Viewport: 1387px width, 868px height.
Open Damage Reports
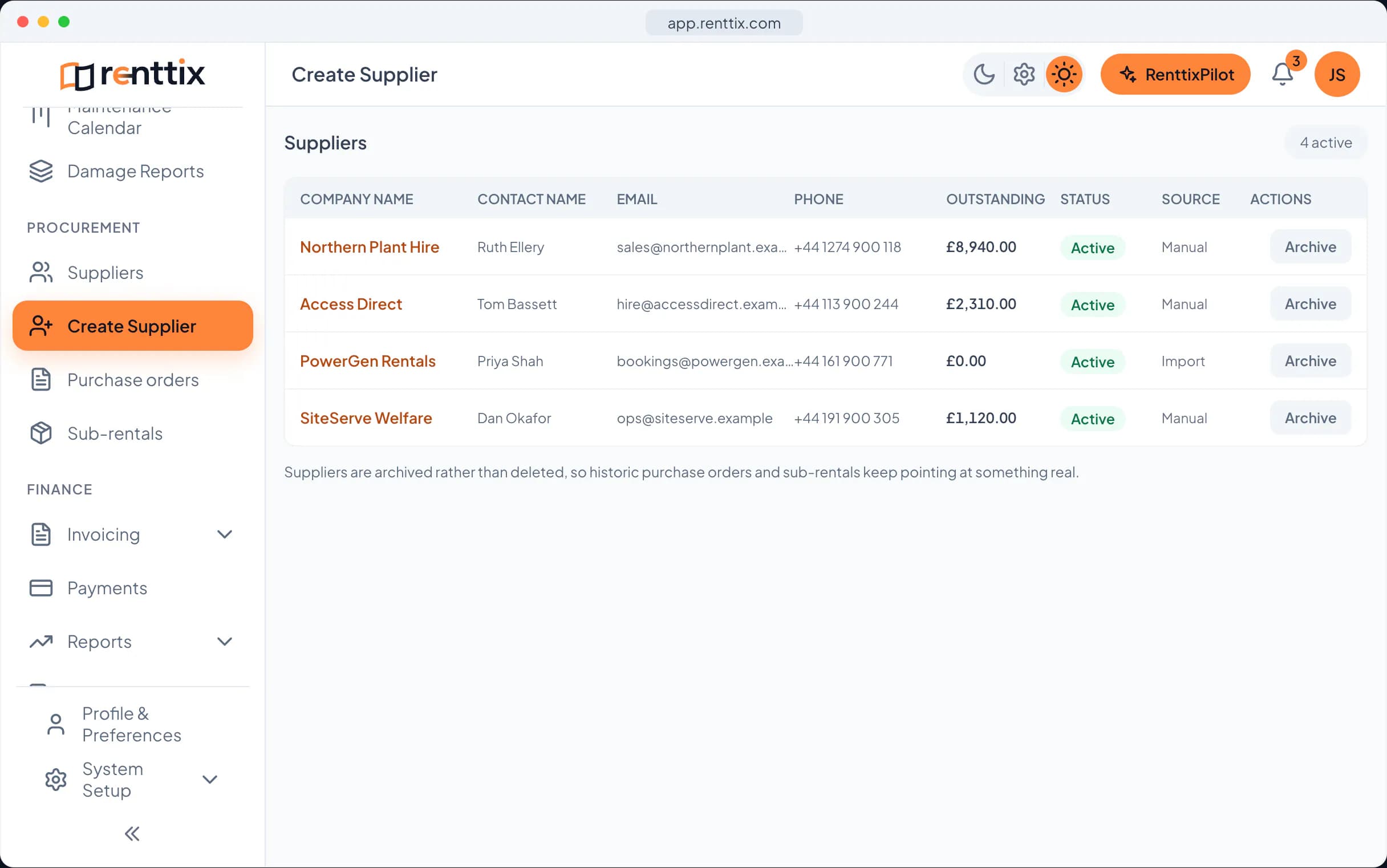[x=133, y=171]
